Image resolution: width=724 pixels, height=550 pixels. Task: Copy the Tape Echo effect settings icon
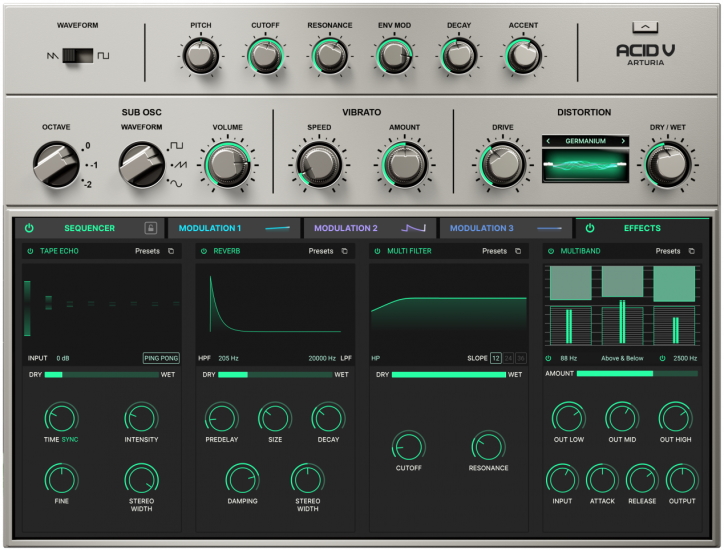coord(171,251)
